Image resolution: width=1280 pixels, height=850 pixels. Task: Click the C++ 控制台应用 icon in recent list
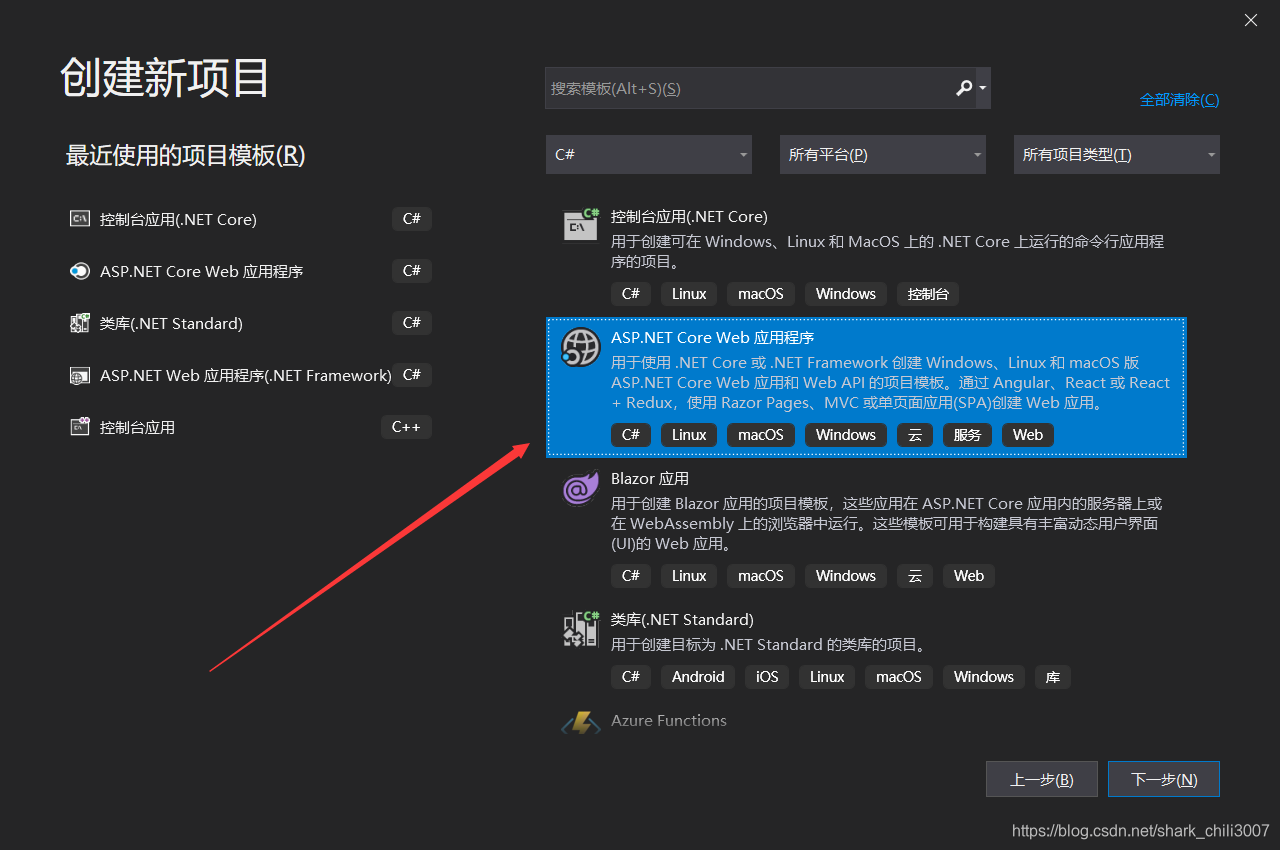click(x=80, y=427)
